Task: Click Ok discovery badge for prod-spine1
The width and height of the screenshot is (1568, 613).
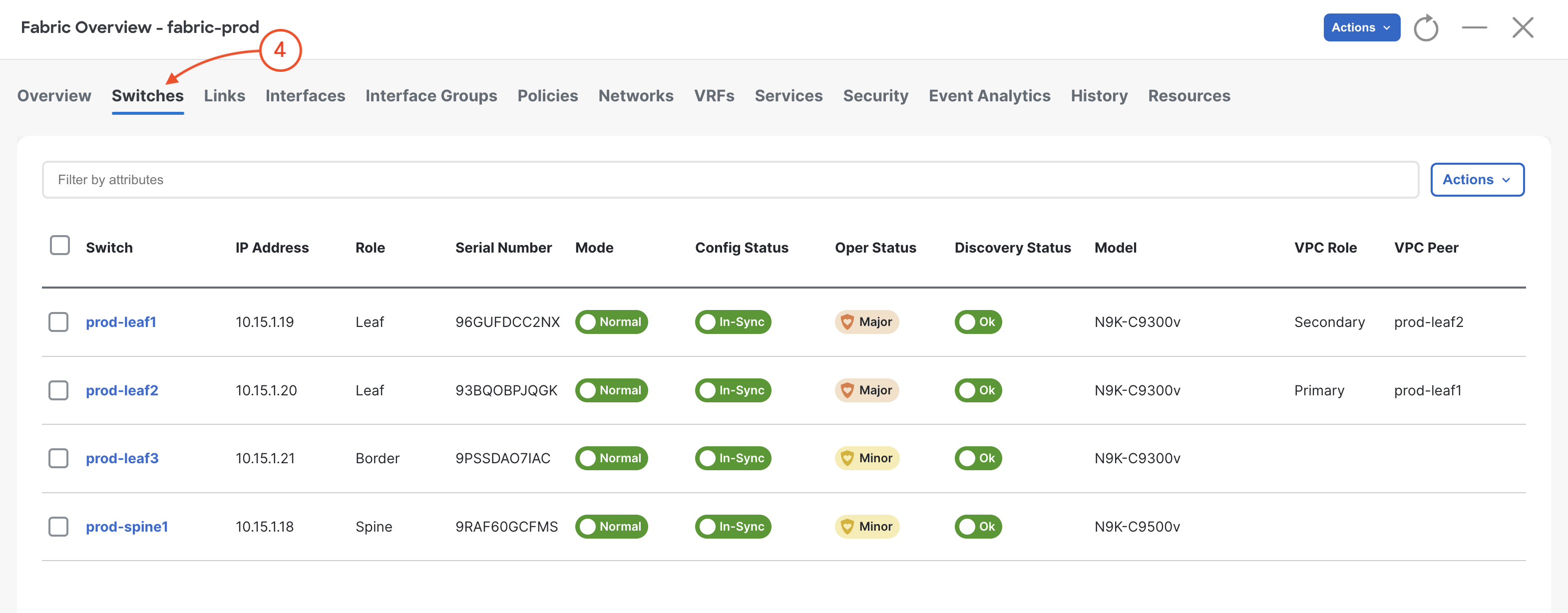Action: (978, 527)
